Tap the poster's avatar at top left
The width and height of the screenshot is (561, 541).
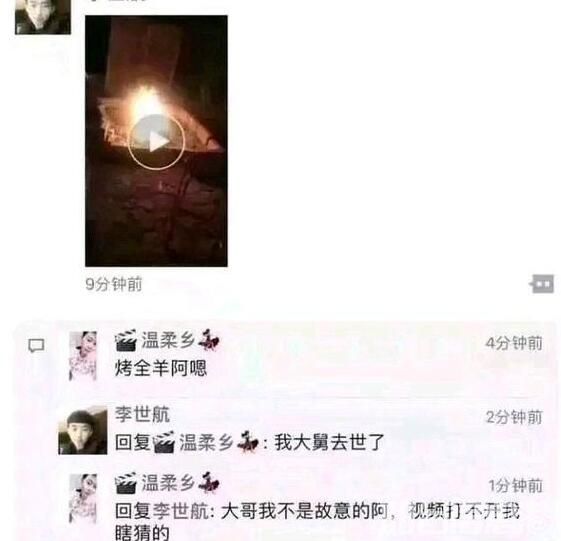click(43, 17)
